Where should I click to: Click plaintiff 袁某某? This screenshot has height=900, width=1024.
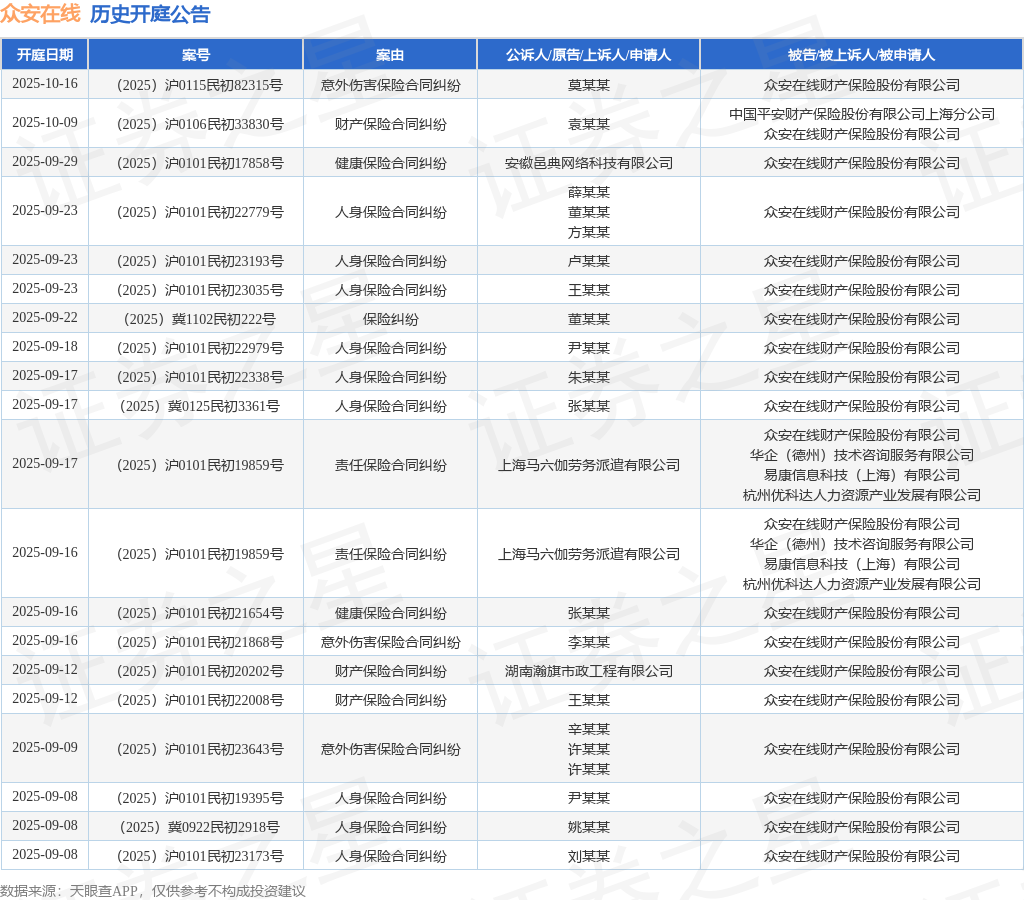coord(588,124)
